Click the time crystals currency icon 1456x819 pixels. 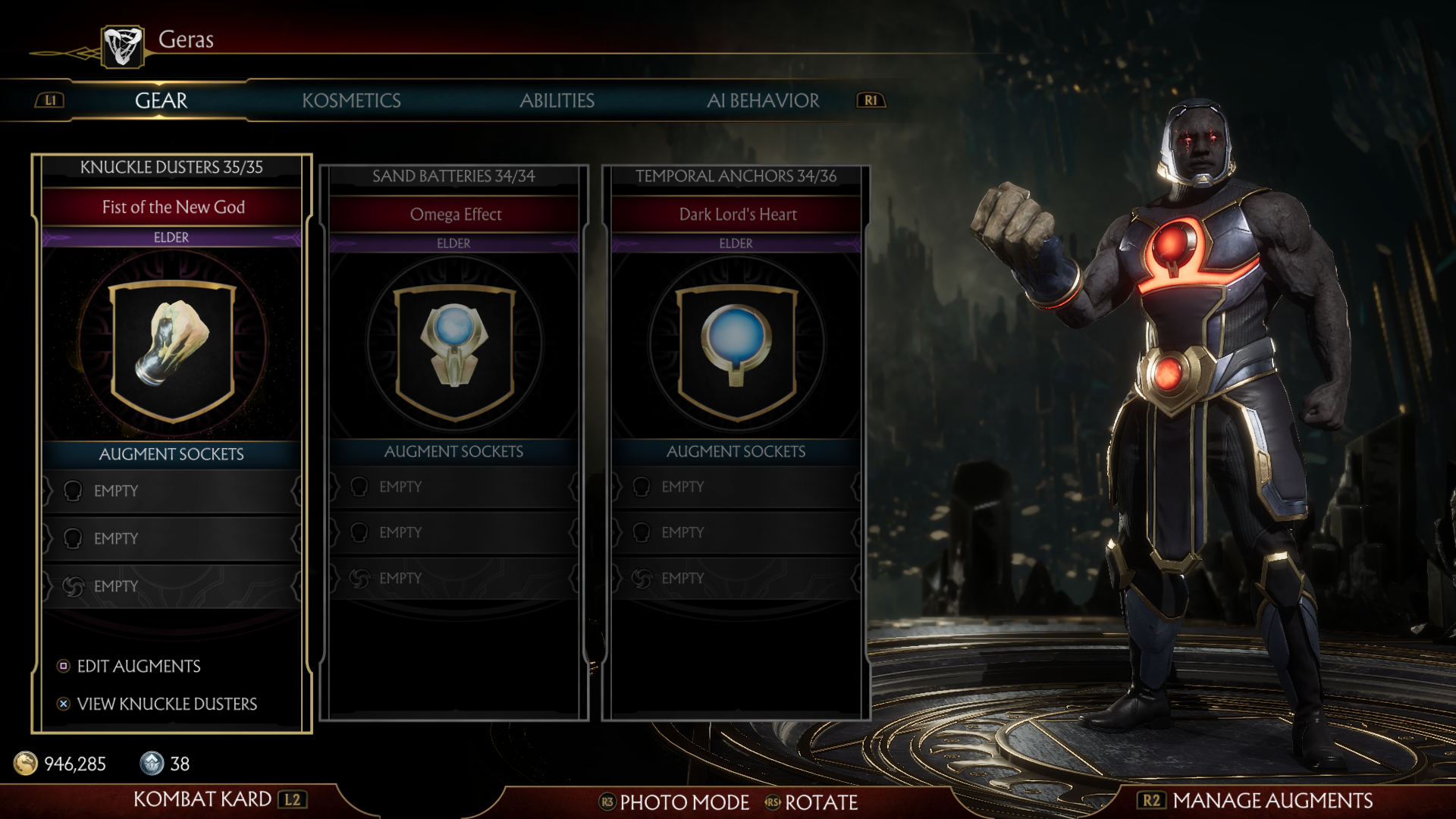pos(152,763)
